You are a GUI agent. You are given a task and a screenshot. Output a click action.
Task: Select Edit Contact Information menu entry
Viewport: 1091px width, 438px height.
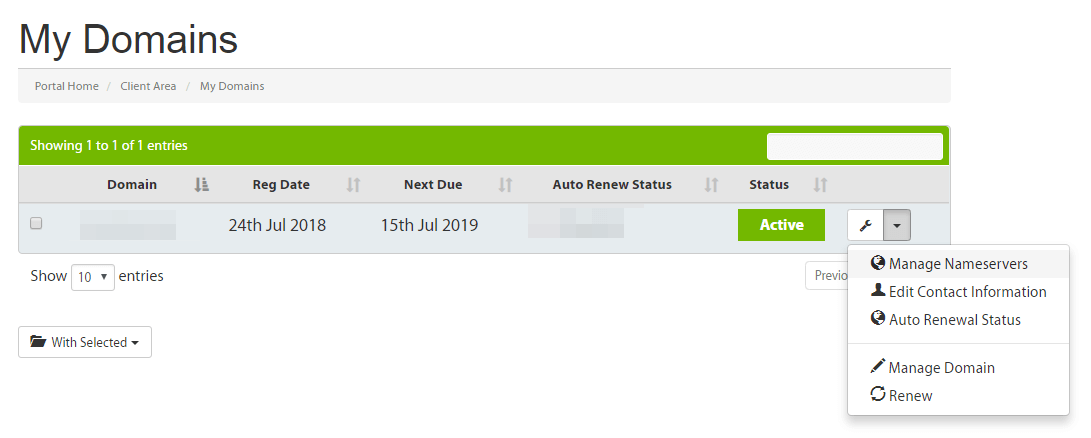click(967, 292)
